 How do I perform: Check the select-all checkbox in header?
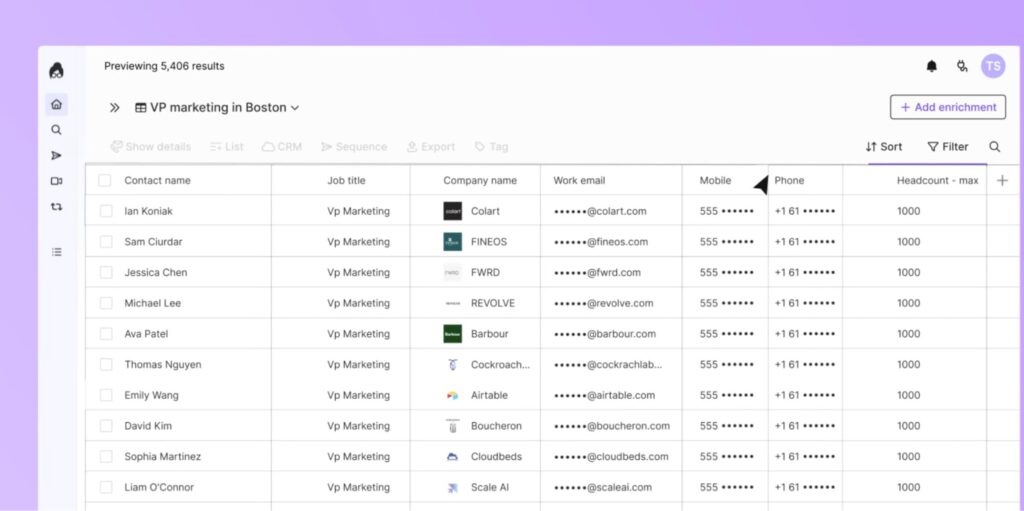[x=105, y=181]
